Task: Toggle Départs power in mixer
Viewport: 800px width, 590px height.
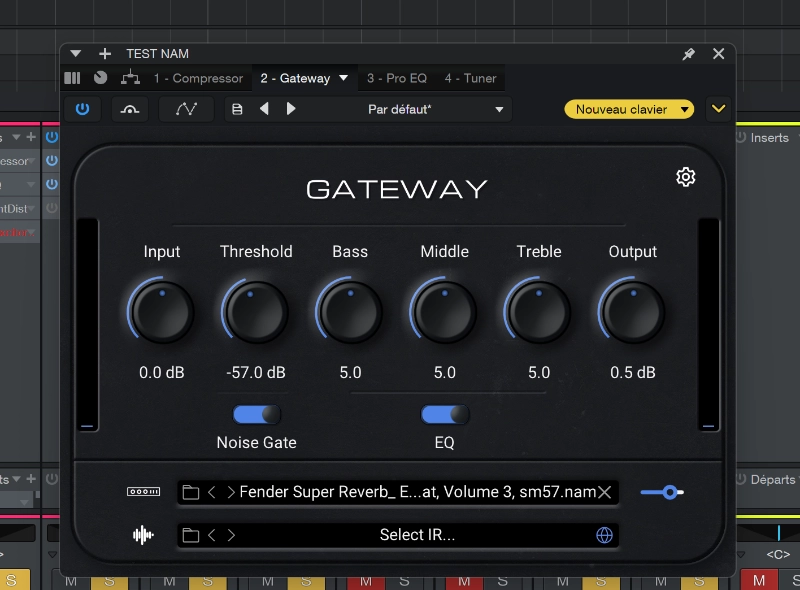Action: (741, 479)
